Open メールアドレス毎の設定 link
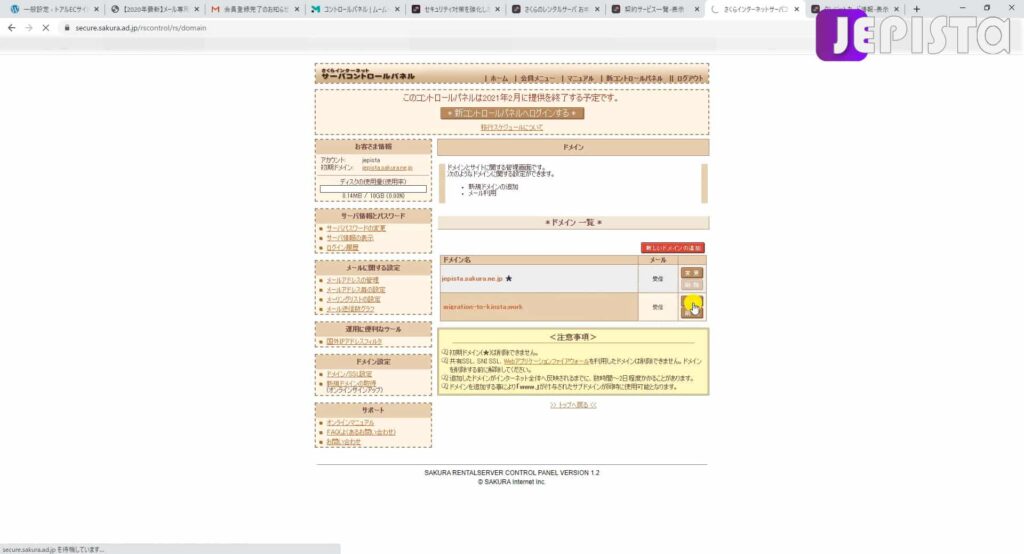Image resolution: width=1024 pixels, height=554 pixels. (x=356, y=290)
